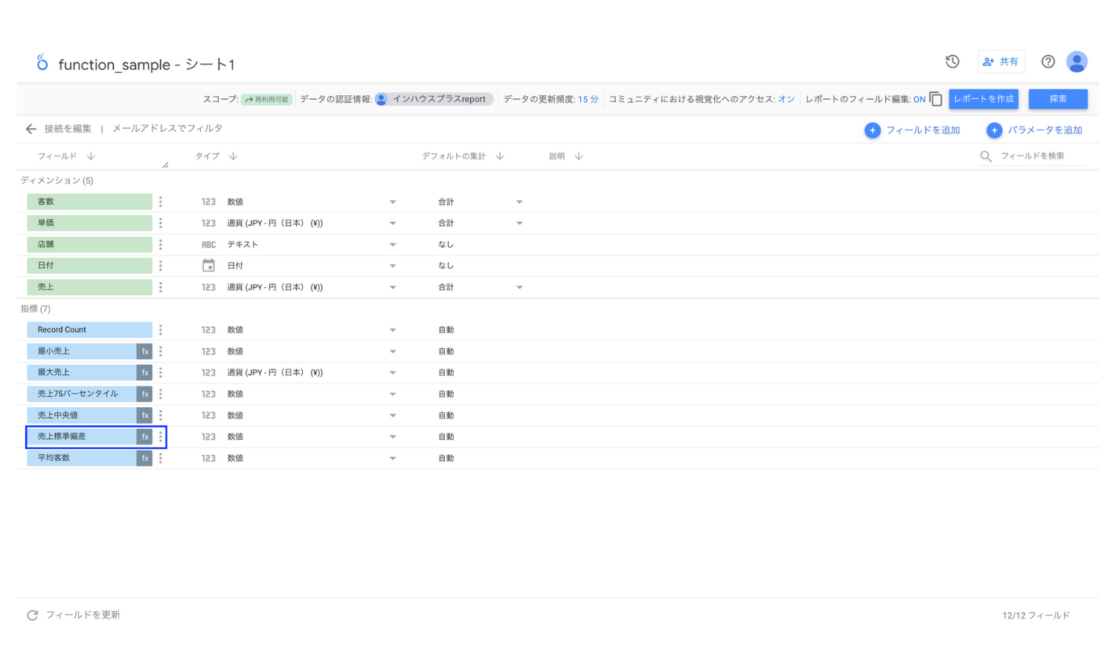
Task: Open the type dropdown for 店舗
Action: (x=393, y=244)
